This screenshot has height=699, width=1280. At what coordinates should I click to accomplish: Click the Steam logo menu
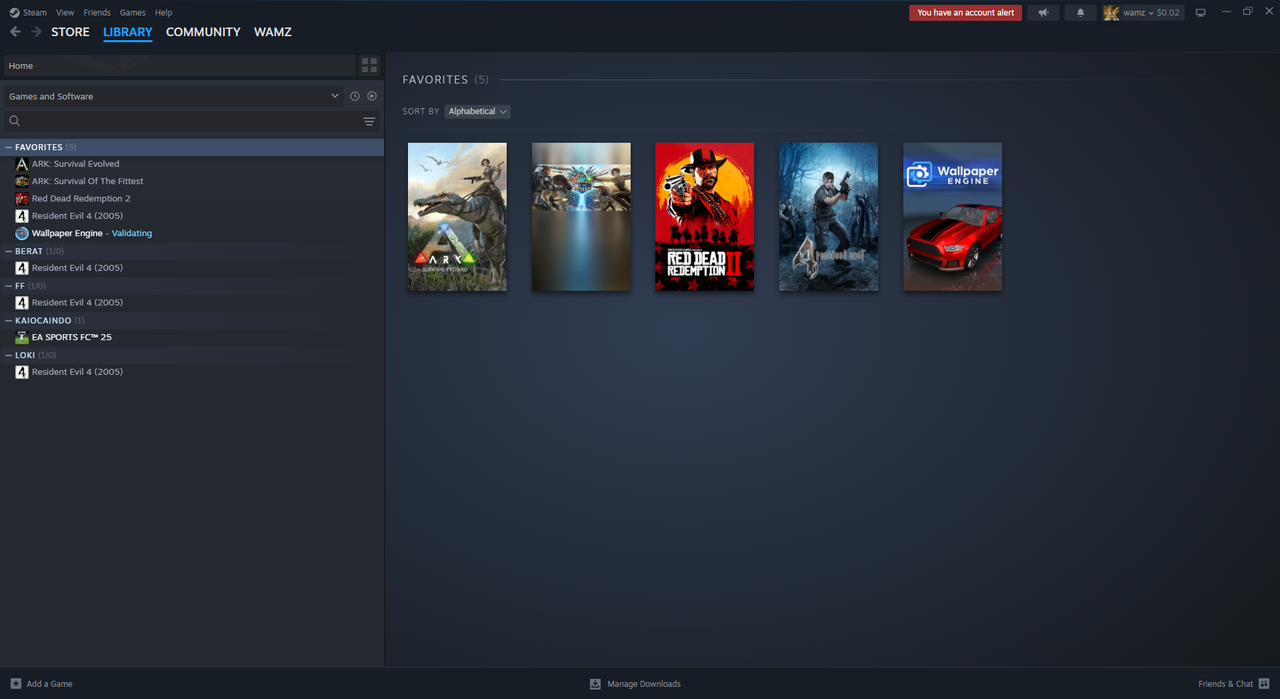(x=28, y=13)
